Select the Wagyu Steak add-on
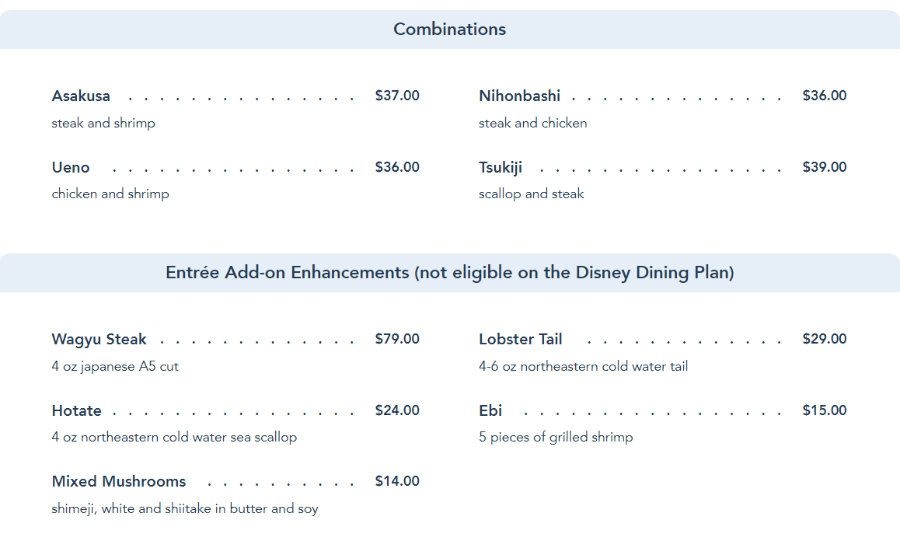The height and width of the screenshot is (534, 900). click(x=99, y=339)
